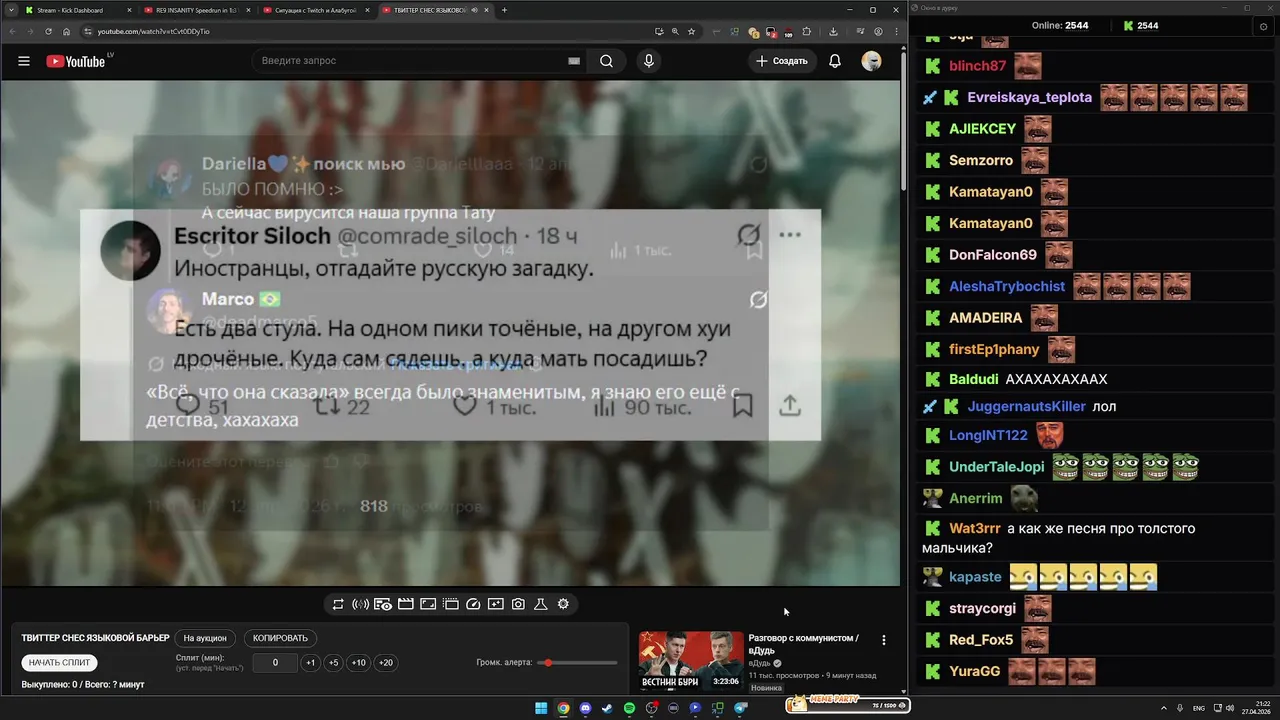Image resolution: width=1280 pixels, height=720 pixels.
Task: Open the Разговор с коммунистом video title
Action: coord(803,643)
